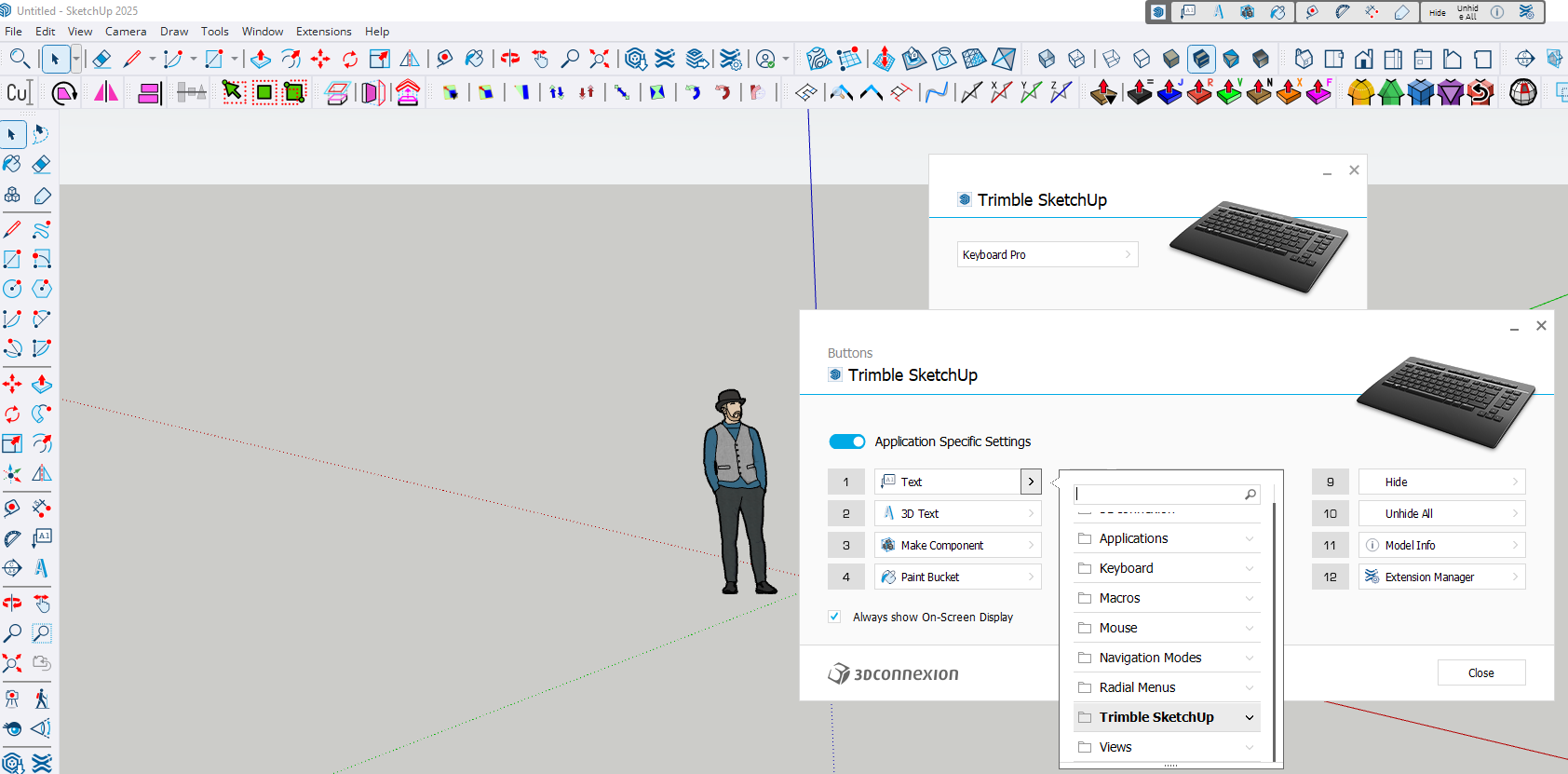Open the File menu
1568x774 pixels.
[13, 32]
